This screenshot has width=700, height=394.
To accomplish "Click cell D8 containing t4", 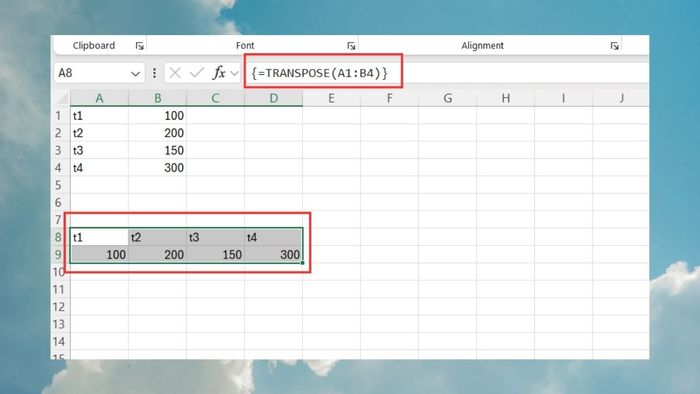I will (273, 237).
